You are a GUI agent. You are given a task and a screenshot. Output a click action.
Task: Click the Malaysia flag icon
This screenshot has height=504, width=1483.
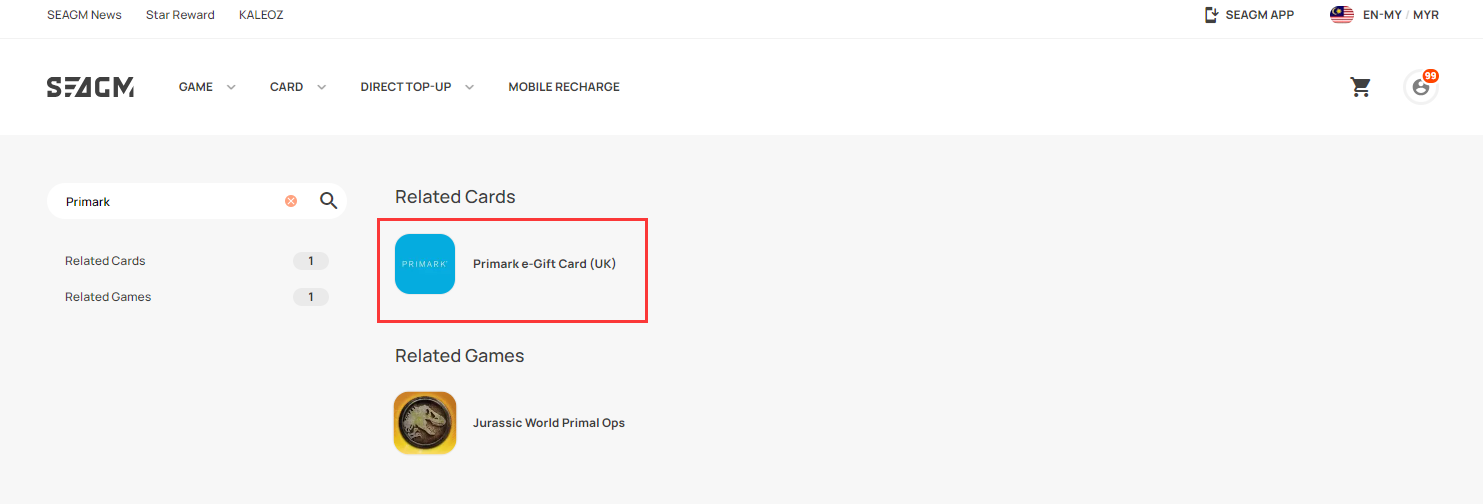click(x=1342, y=15)
